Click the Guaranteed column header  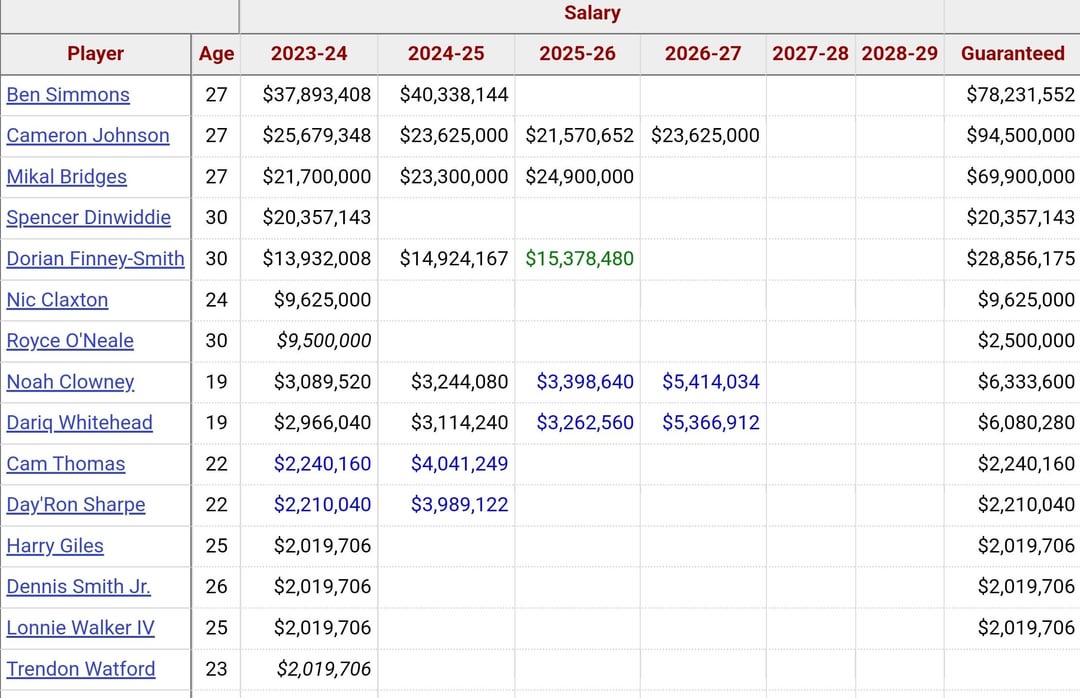click(x=1012, y=54)
